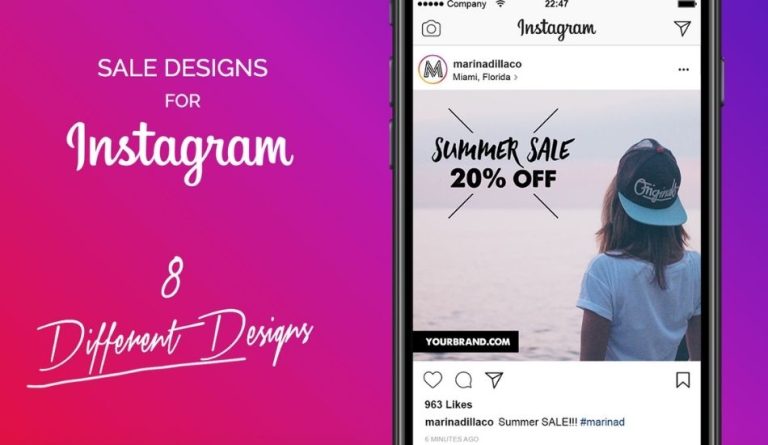This screenshot has height=445, width=768.
Task: Open marinadillaco username in post header
Action: pyautogui.click(x=487, y=64)
